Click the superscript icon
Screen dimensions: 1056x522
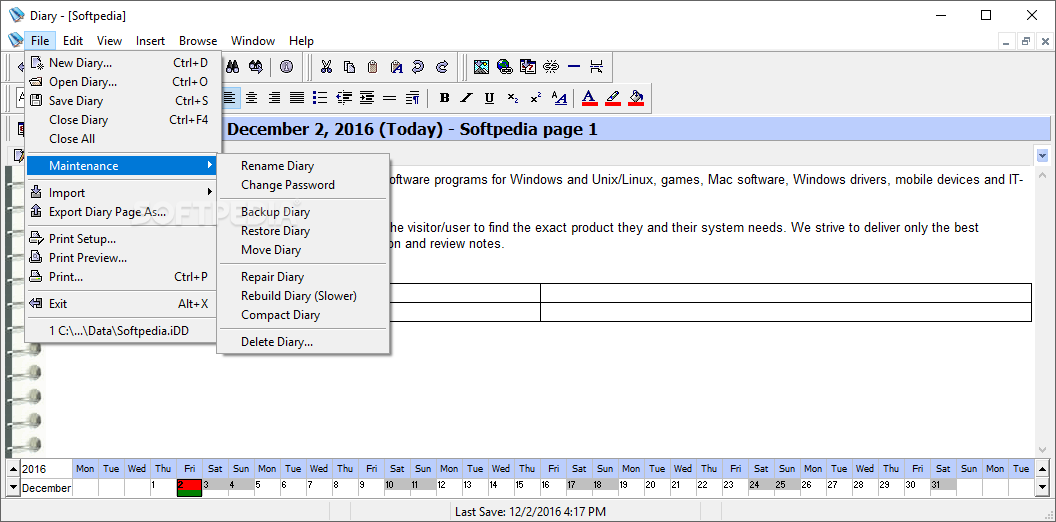coord(535,98)
